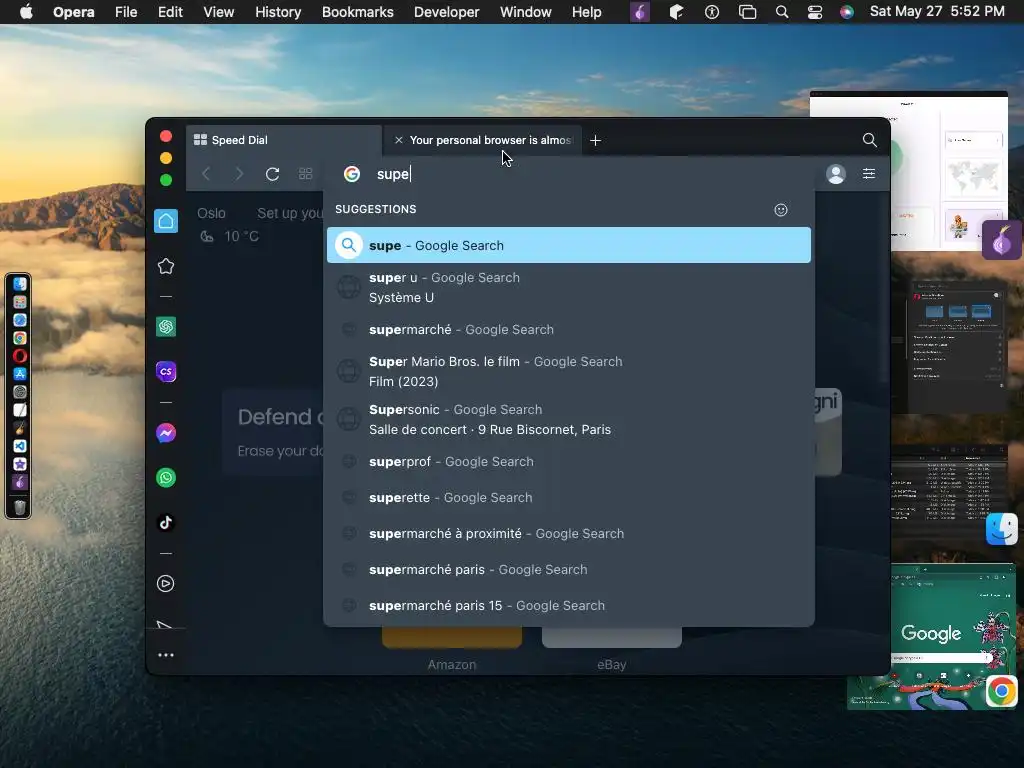Open the ChatSonic CS sidebar icon
The image size is (1024, 768).
pyautogui.click(x=166, y=372)
